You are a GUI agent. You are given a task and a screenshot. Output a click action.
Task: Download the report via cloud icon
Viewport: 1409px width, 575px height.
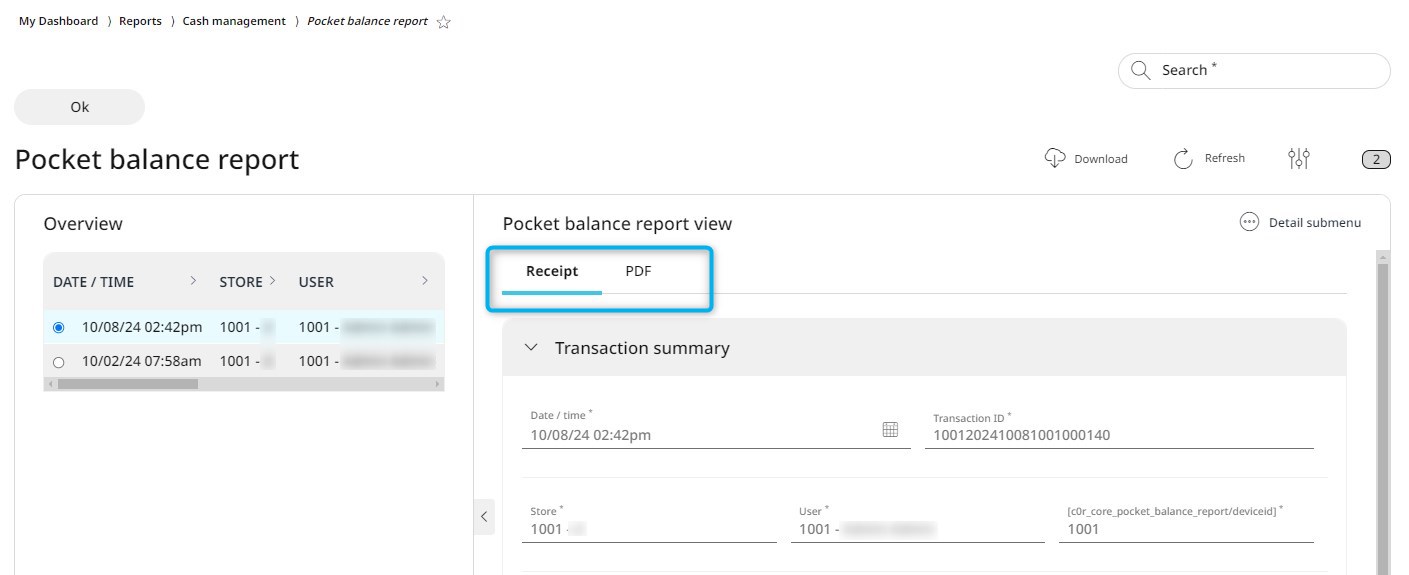tap(1054, 158)
